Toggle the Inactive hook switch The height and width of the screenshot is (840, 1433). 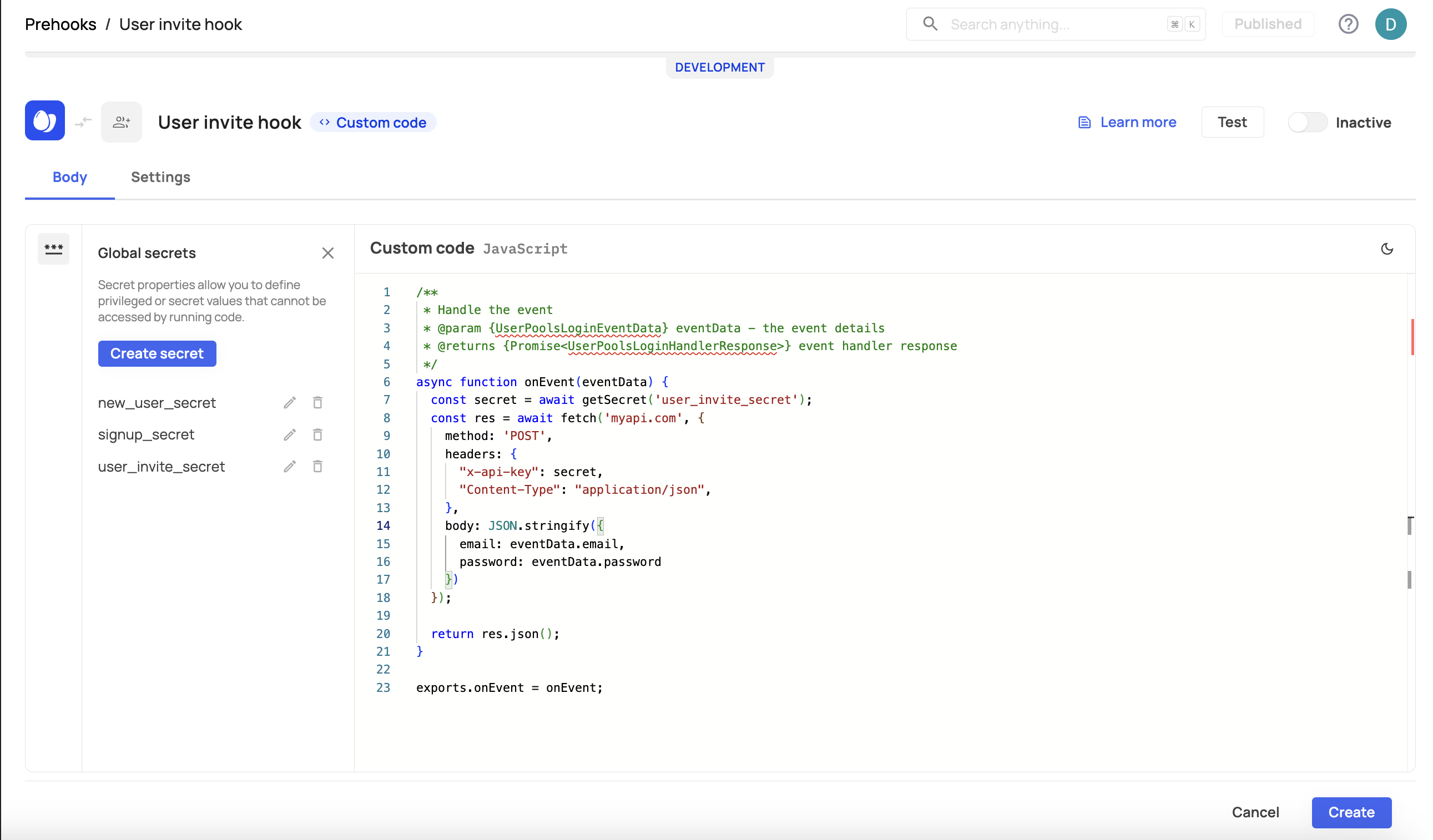(1308, 123)
